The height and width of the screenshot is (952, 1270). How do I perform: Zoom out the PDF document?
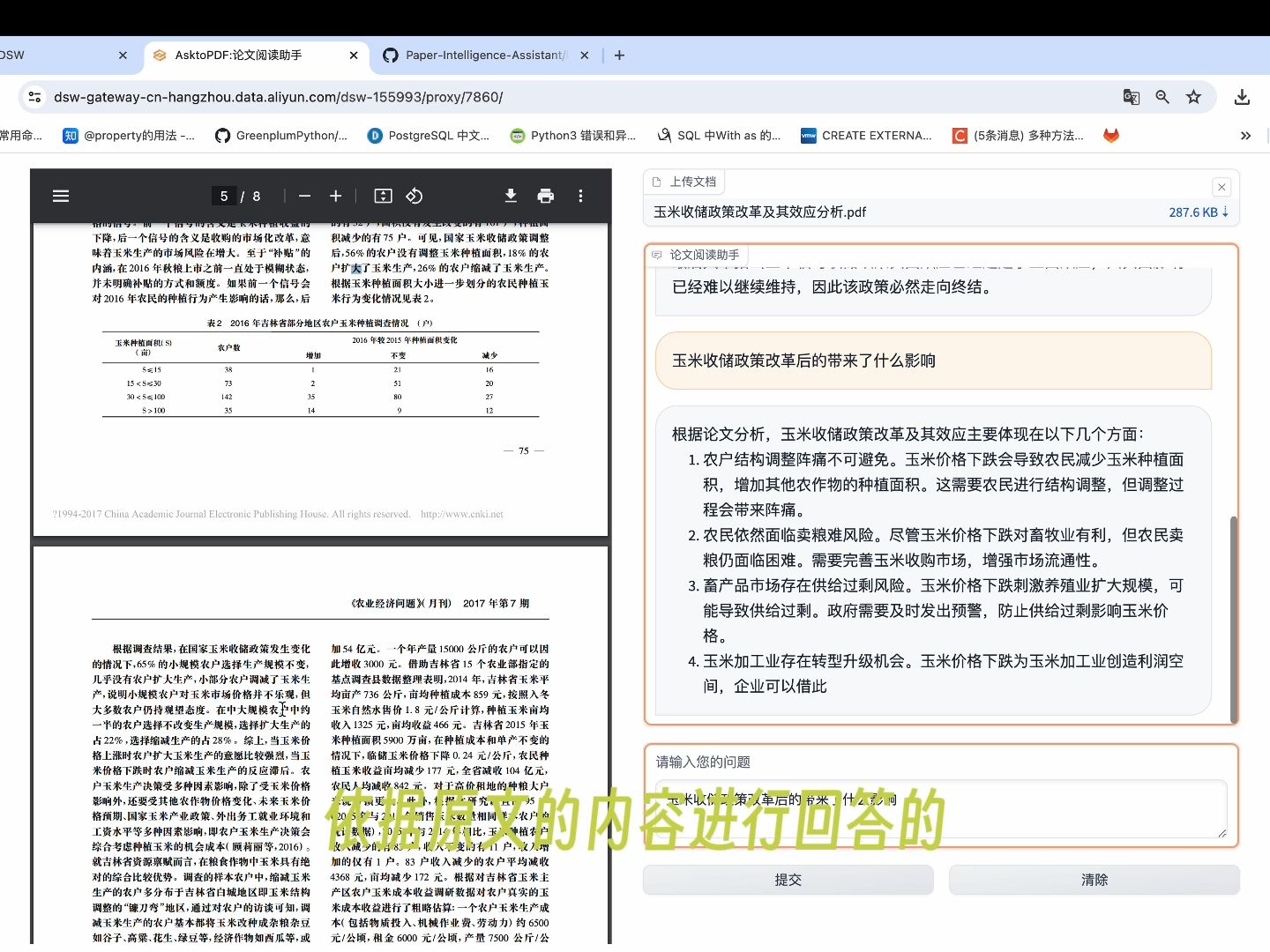click(304, 196)
